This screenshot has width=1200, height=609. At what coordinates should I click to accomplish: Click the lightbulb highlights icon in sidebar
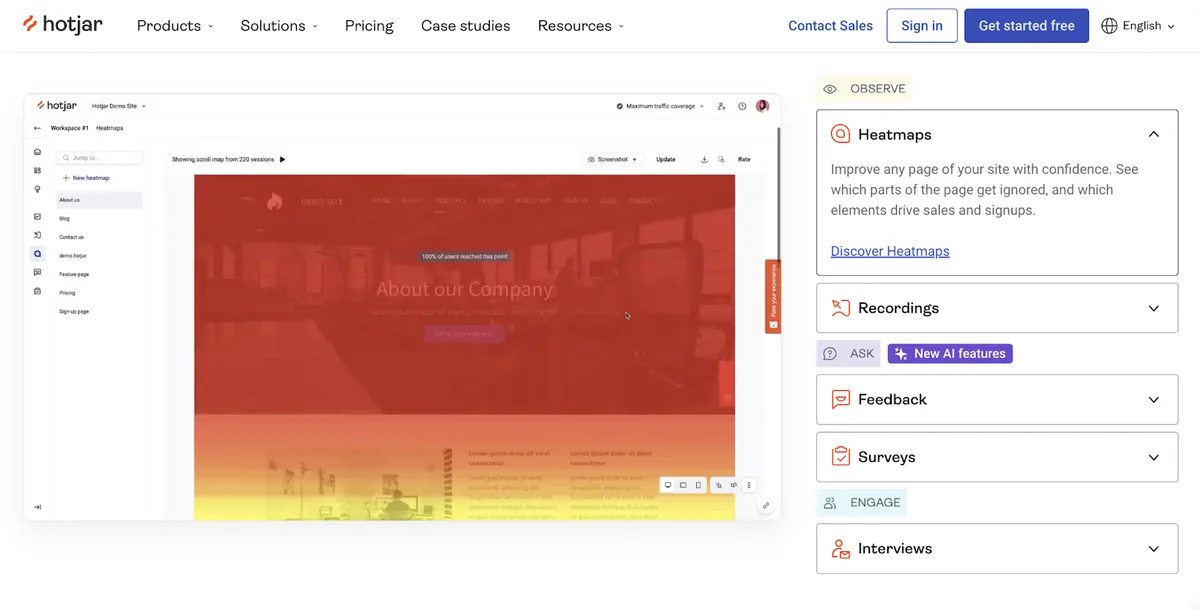point(38,189)
